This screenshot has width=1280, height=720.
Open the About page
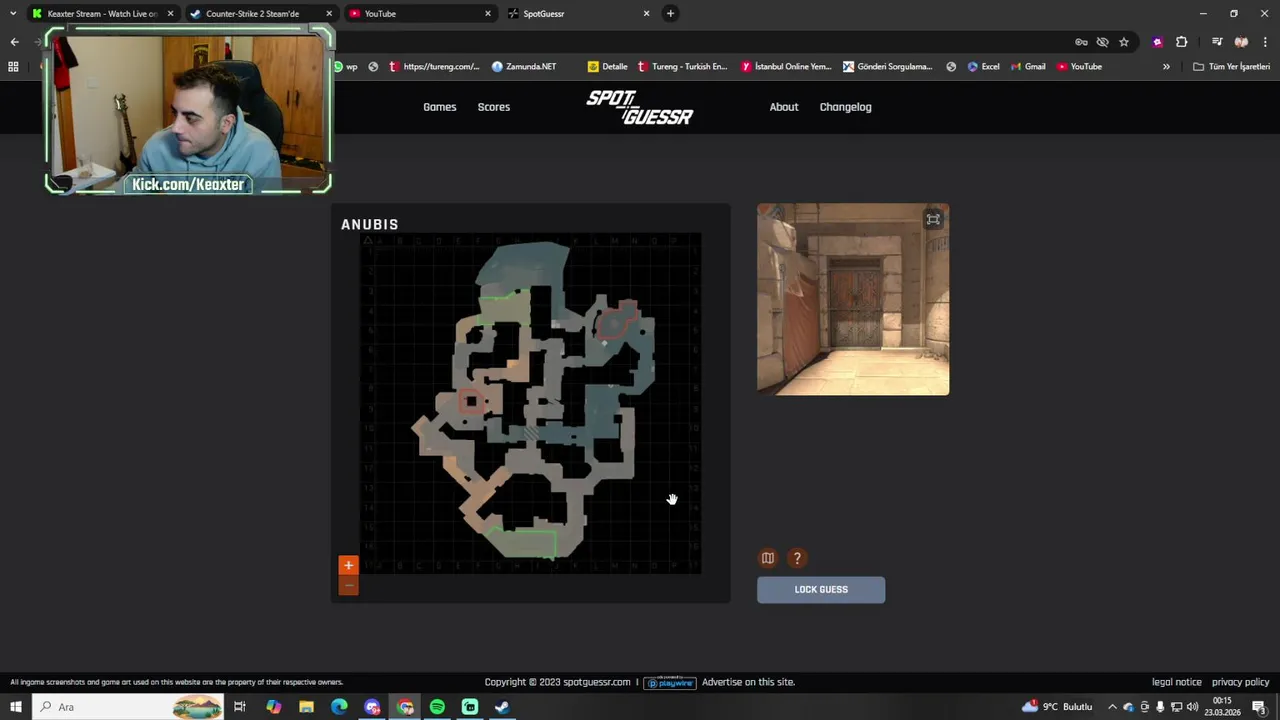(x=784, y=107)
